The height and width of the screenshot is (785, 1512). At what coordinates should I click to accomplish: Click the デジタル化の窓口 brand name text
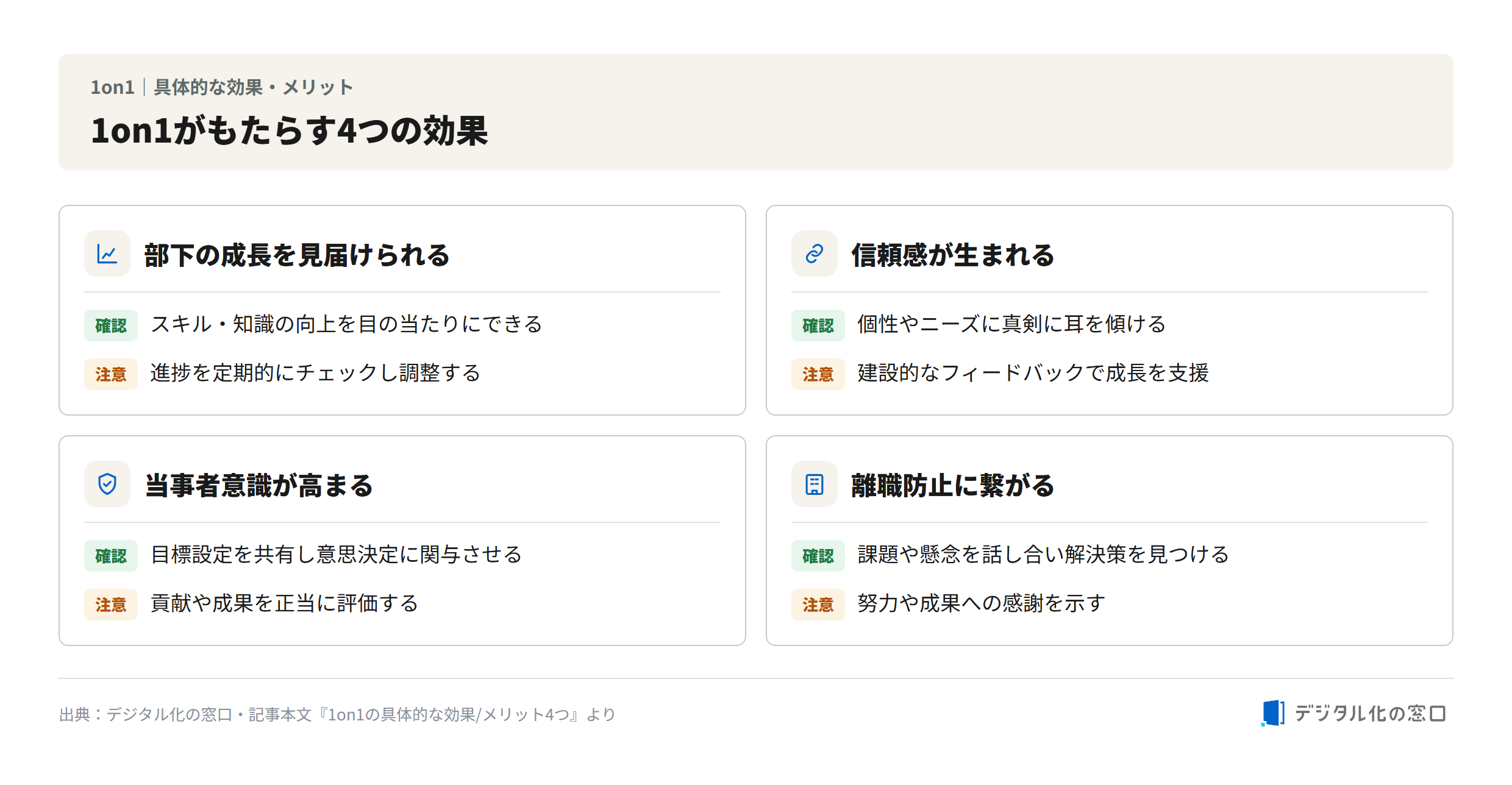tap(1370, 713)
